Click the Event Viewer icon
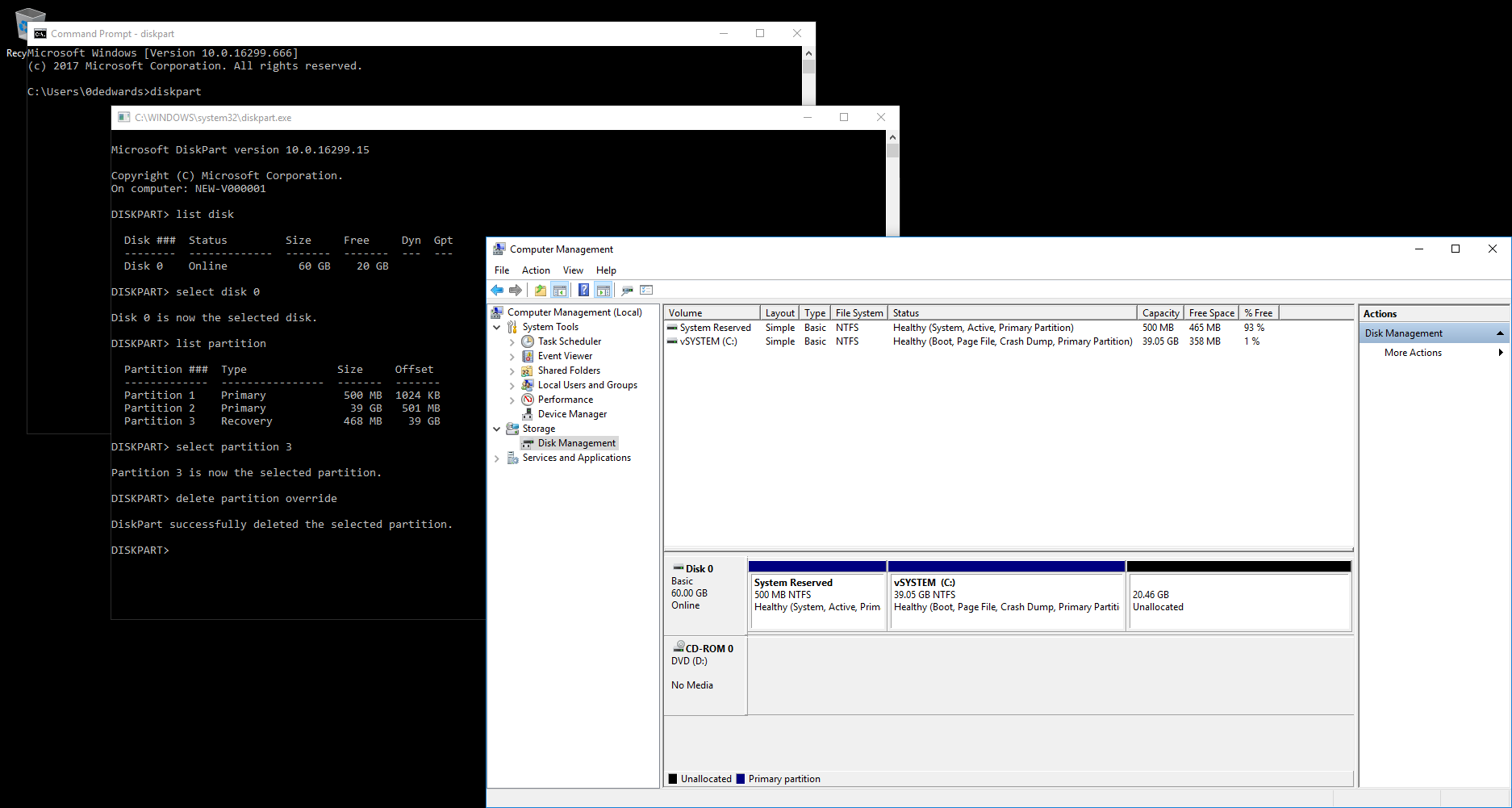The width and height of the screenshot is (1512, 808). [x=528, y=356]
